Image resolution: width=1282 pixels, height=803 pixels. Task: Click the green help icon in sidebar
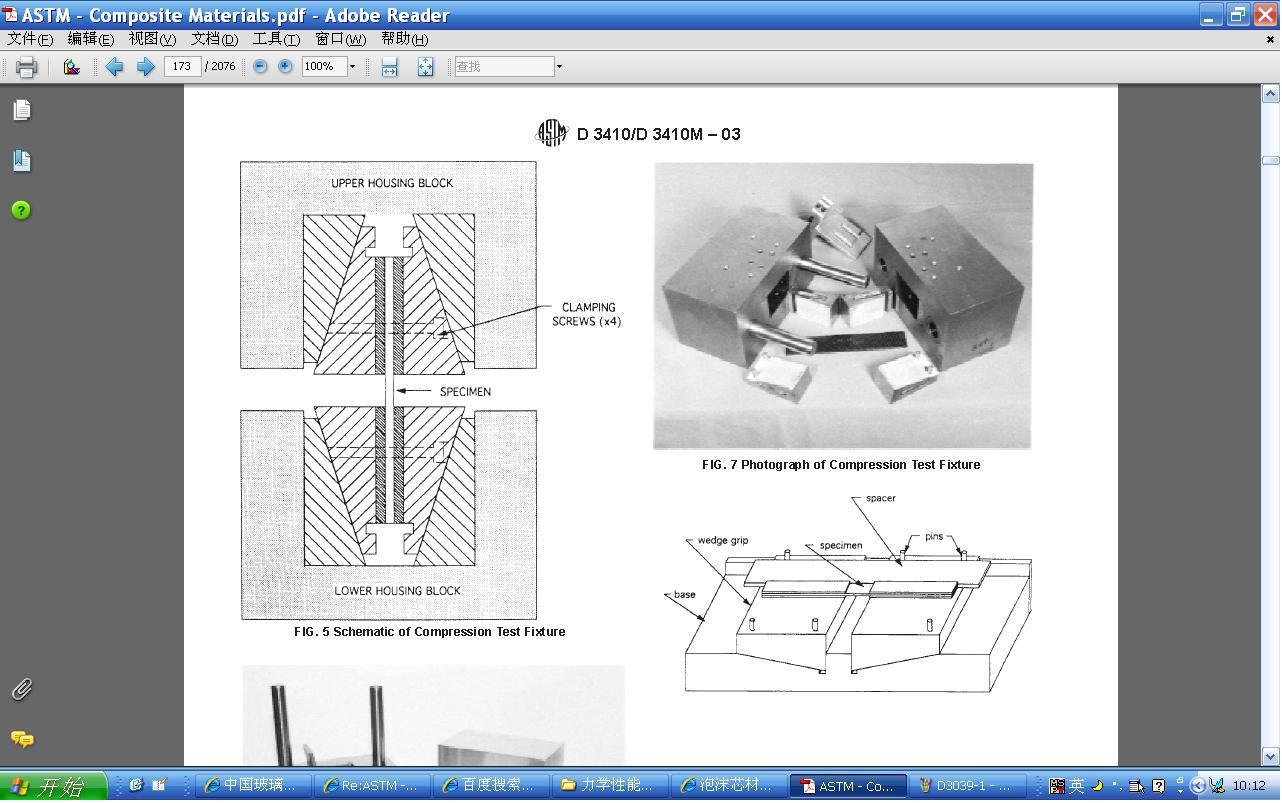click(21, 210)
